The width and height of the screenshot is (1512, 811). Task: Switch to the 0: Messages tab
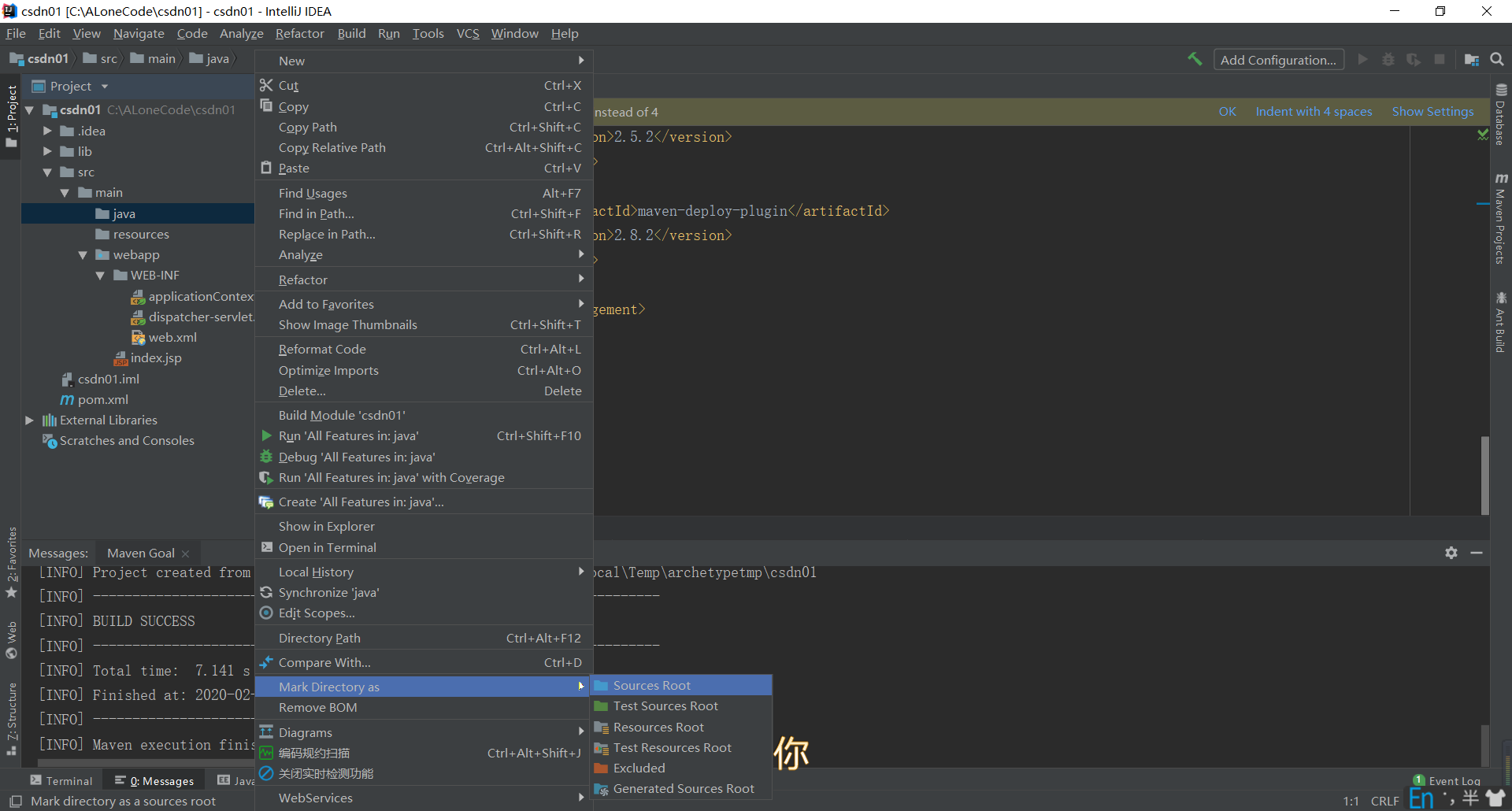pos(154,780)
